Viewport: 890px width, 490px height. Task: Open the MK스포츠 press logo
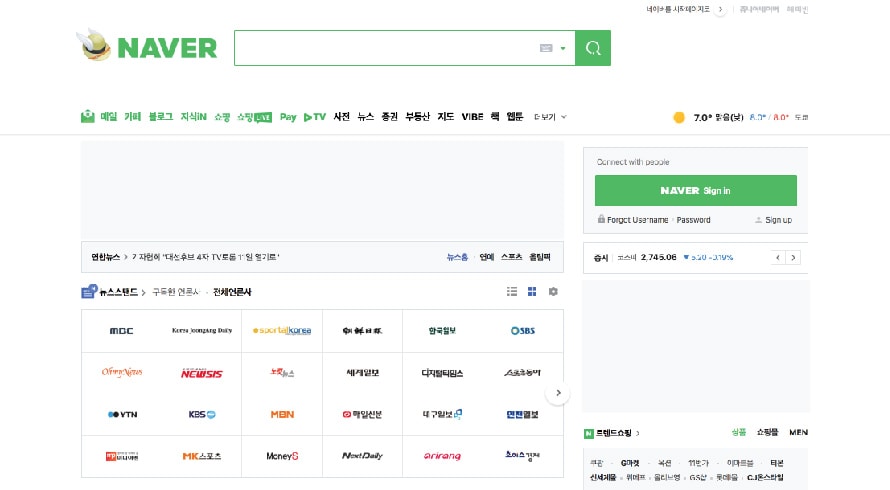point(201,456)
